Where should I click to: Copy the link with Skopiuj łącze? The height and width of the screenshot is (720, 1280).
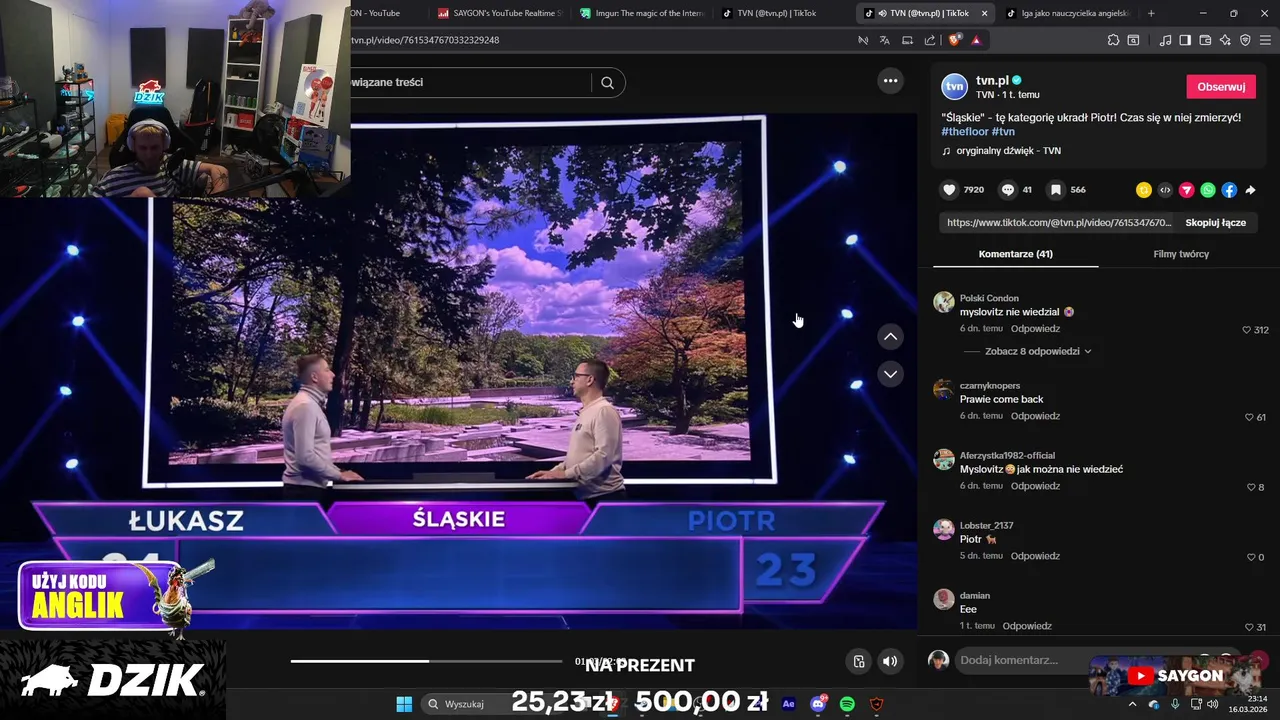pyautogui.click(x=1215, y=223)
